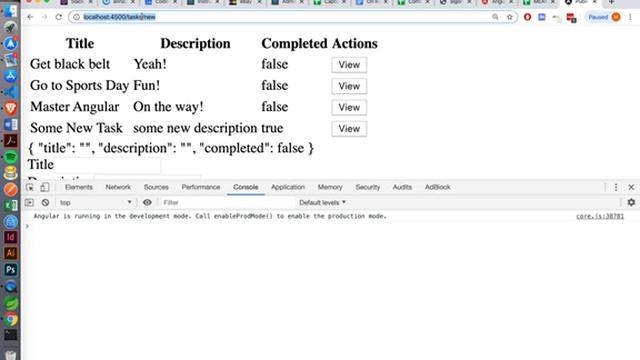
Task: Expand the Default levels dropdown
Action: point(322,202)
